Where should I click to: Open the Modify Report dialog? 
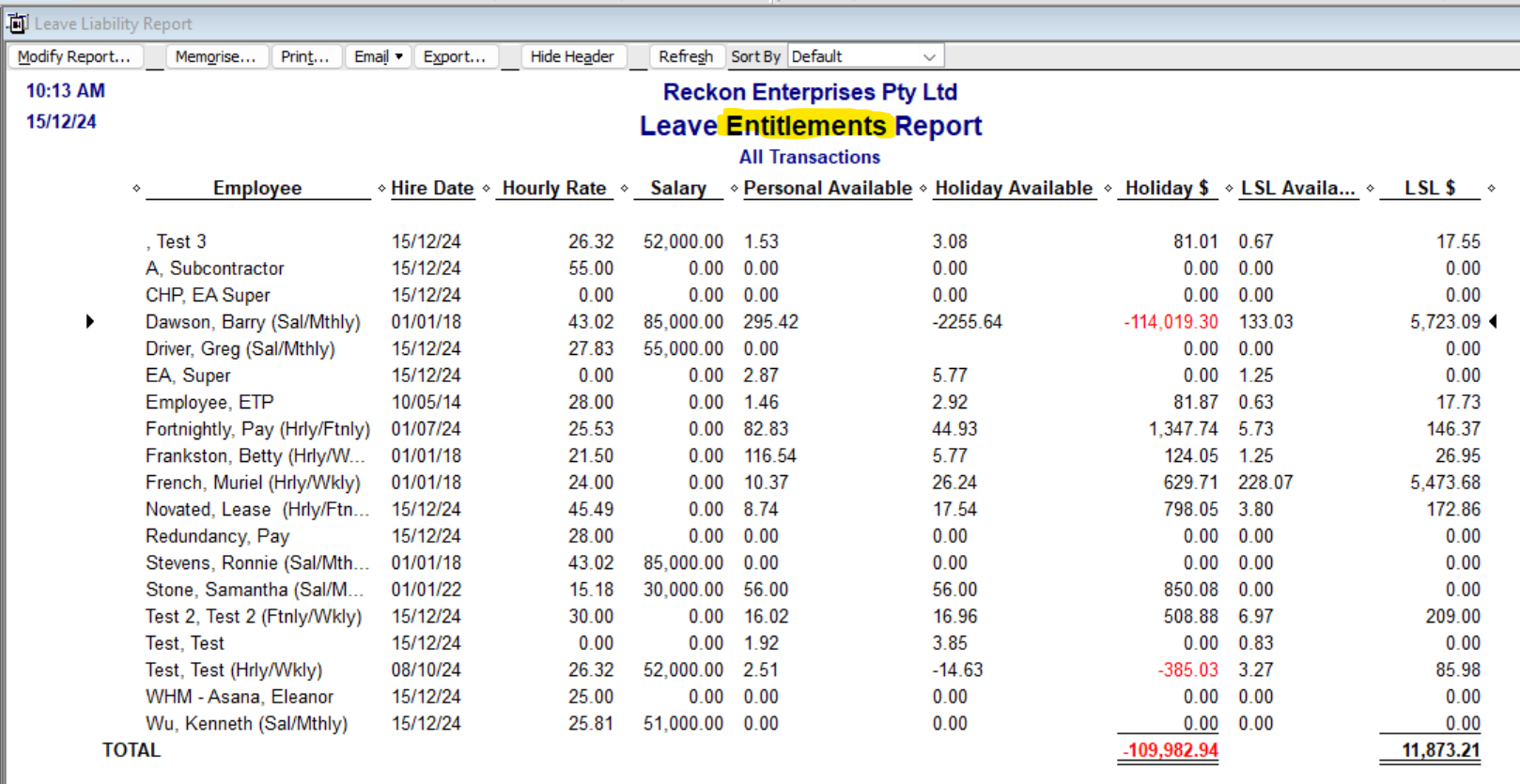[74, 56]
